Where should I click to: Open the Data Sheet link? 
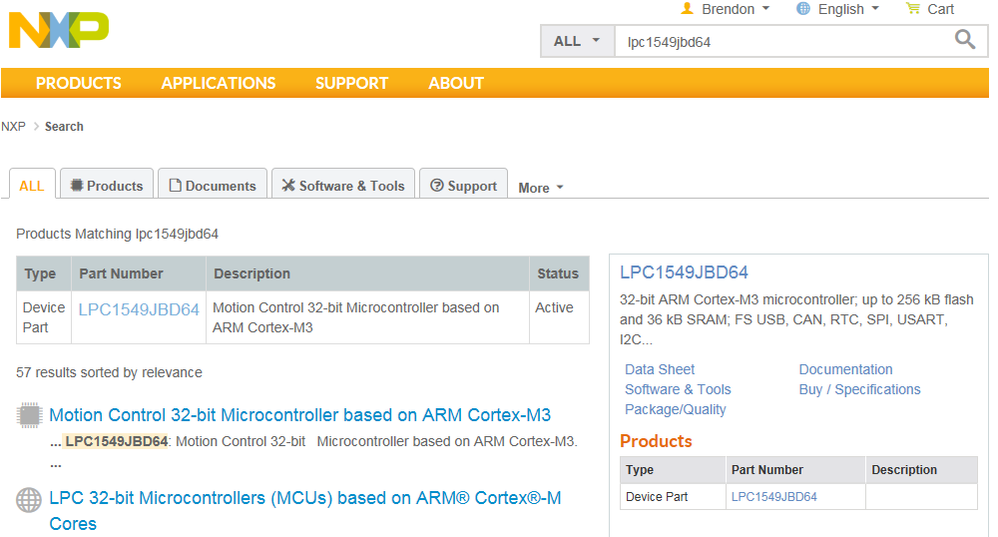(x=659, y=369)
